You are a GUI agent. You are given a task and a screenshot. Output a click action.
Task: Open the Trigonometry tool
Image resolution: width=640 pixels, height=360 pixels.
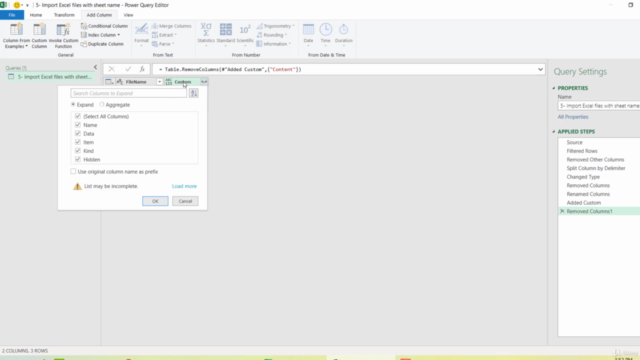click(x=276, y=26)
